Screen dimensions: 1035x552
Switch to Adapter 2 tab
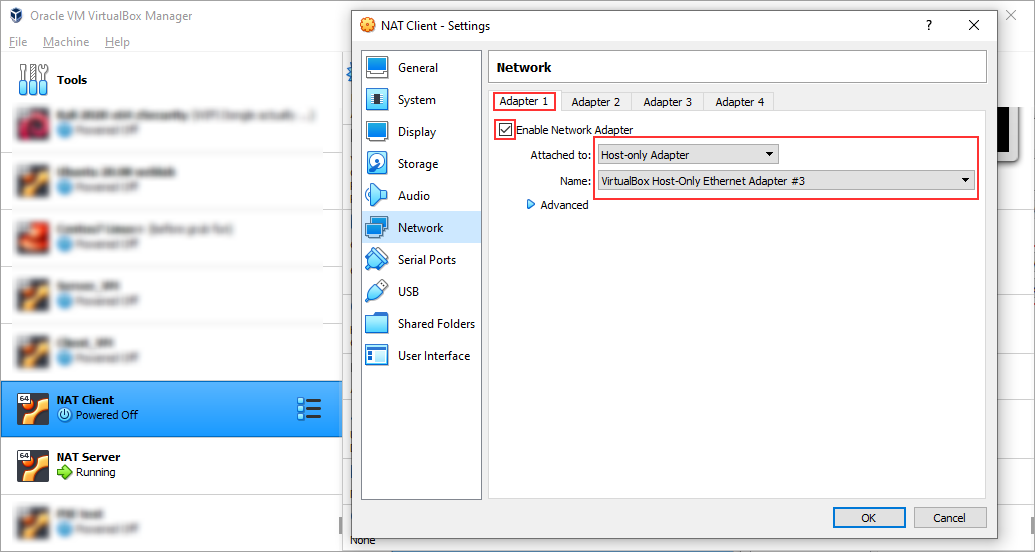tap(595, 102)
